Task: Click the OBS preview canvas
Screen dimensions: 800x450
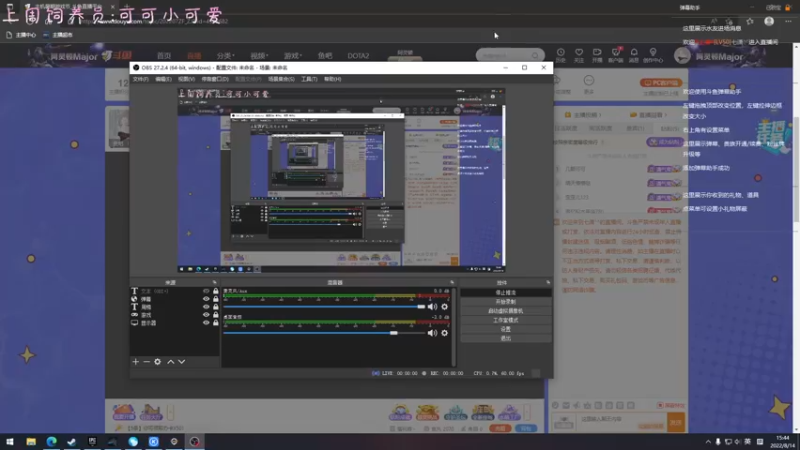Action: click(341, 180)
